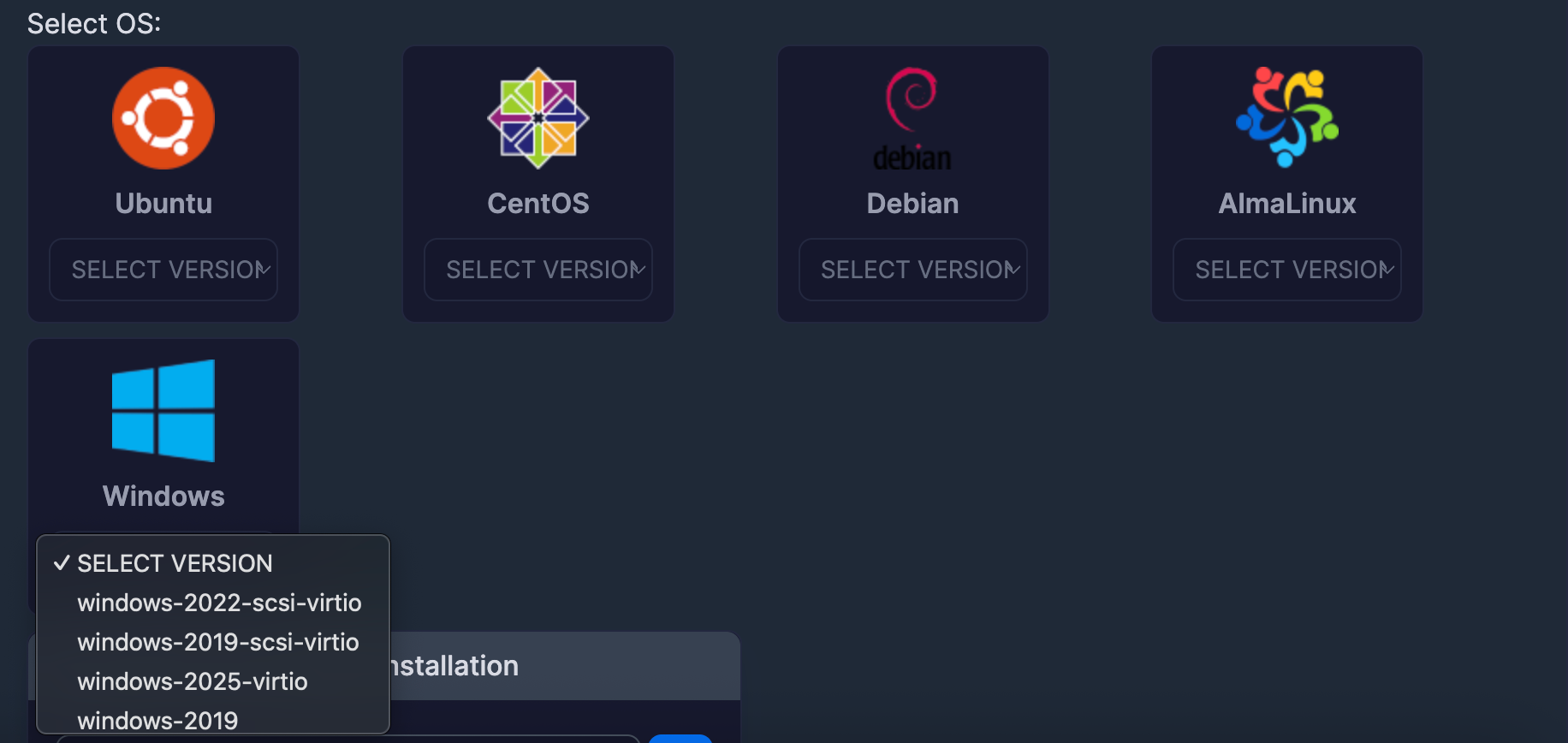
Task: Click the Windows logo icon
Action: pyautogui.click(x=163, y=411)
